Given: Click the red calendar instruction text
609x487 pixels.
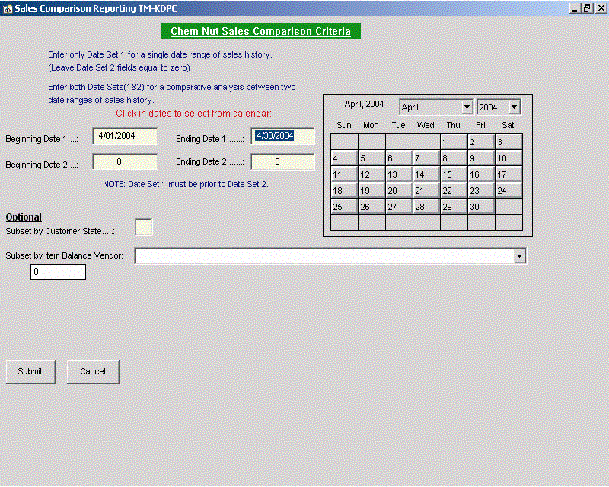Looking at the screenshot, I should click(193, 113).
